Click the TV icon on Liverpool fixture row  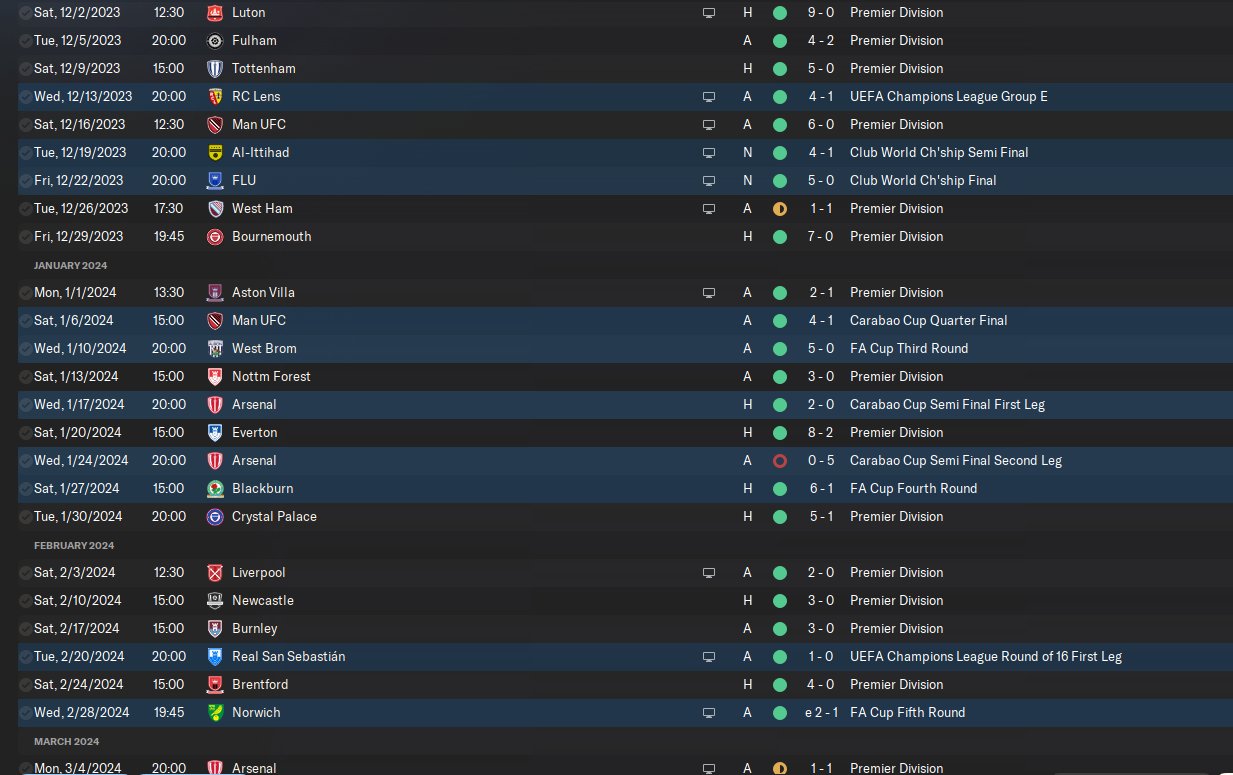point(709,573)
